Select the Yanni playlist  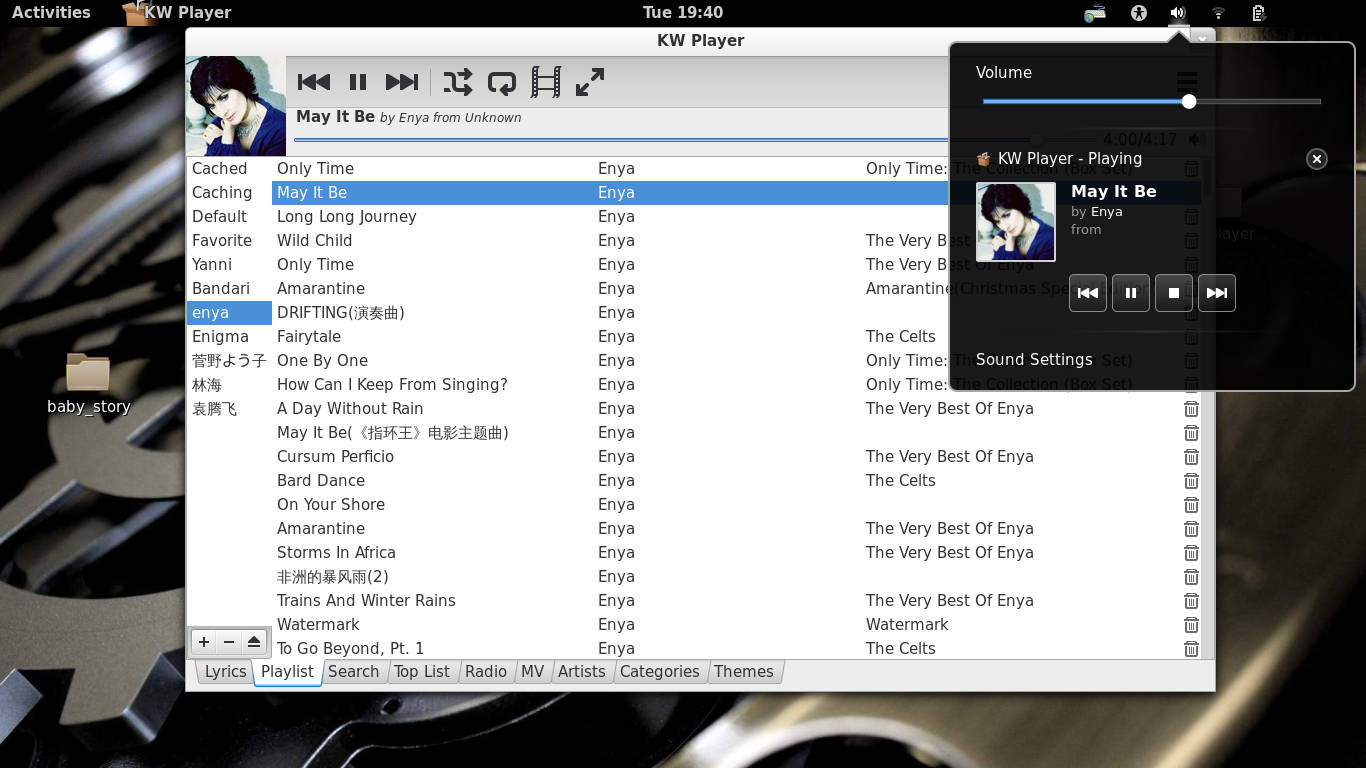pyautogui.click(x=229, y=265)
